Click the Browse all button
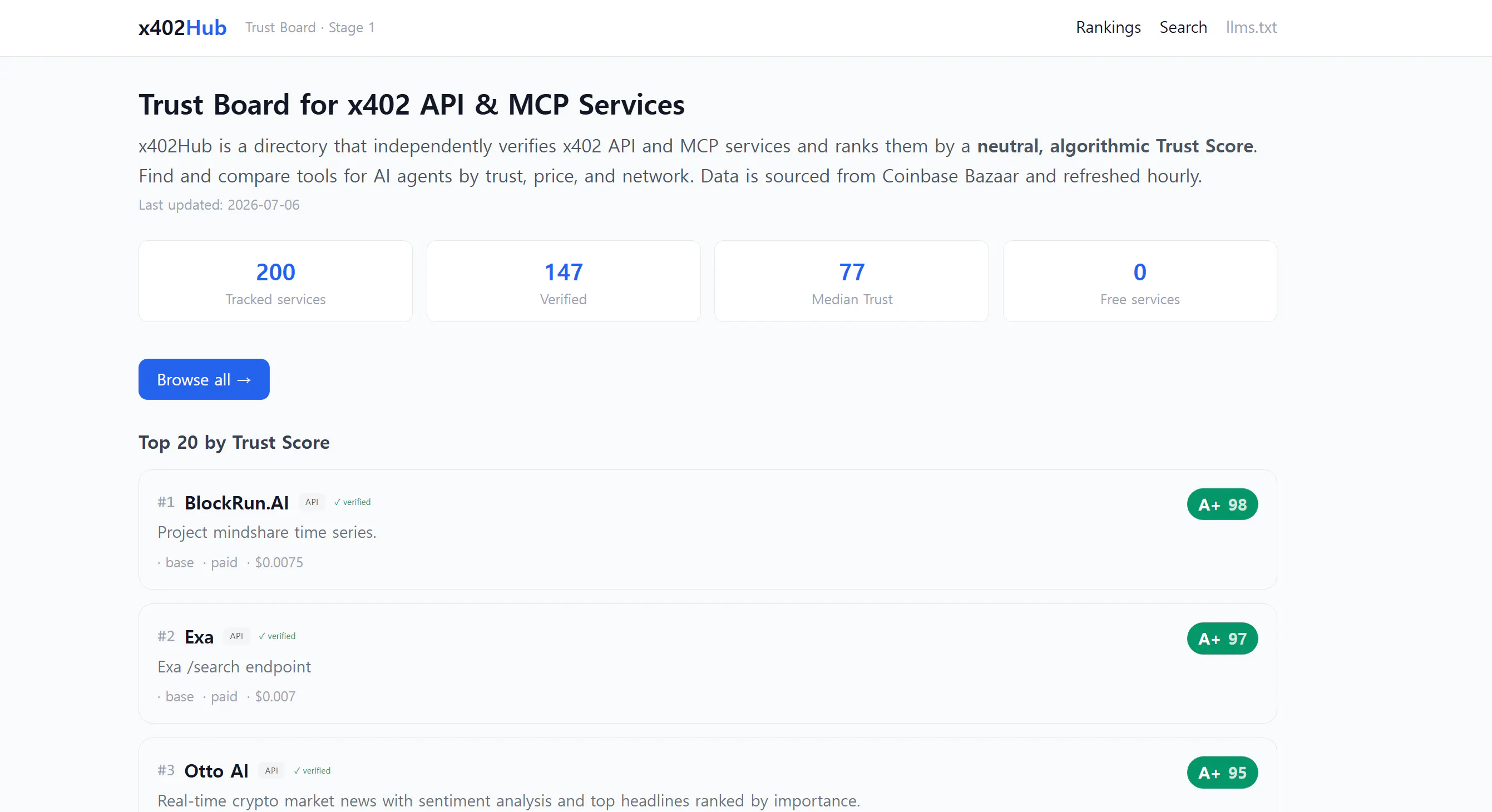 tap(204, 379)
